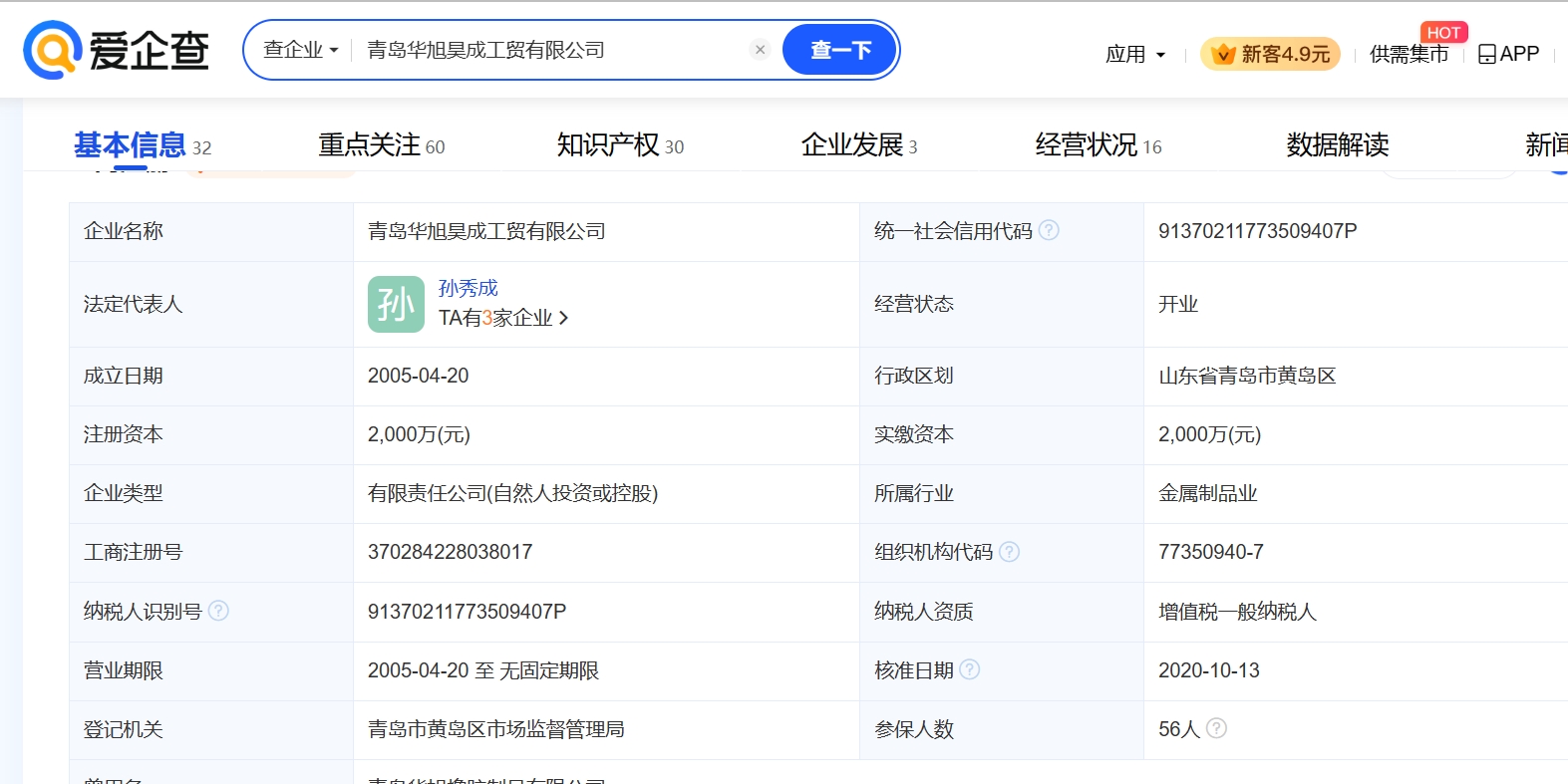Open the APP download link
The width and height of the screenshot is (1568, 784).
pos(1508,54)
